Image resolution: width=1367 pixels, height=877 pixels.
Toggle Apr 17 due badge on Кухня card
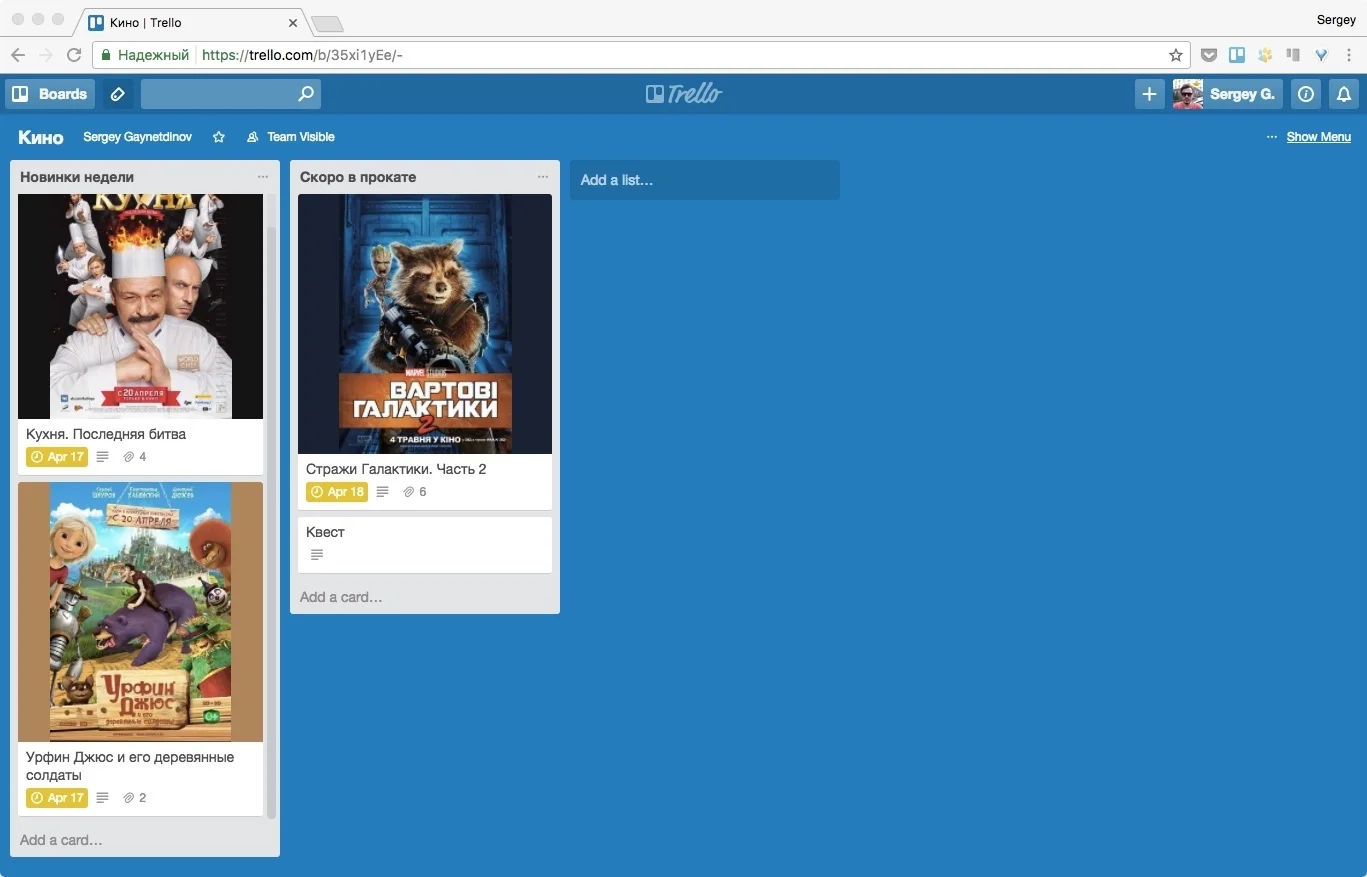[57, 457]
